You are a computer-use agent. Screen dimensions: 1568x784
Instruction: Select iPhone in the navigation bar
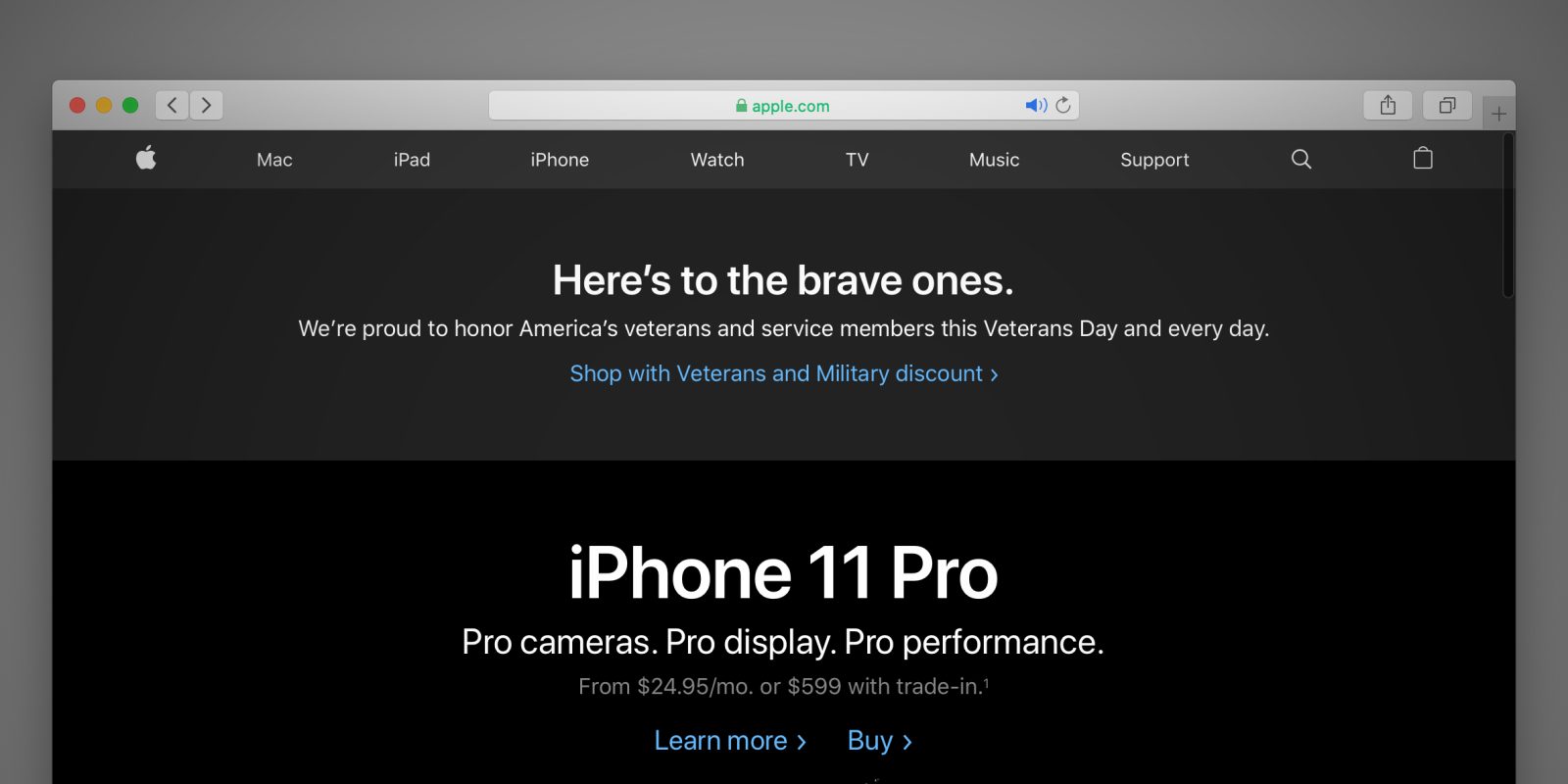pos(560,160)
